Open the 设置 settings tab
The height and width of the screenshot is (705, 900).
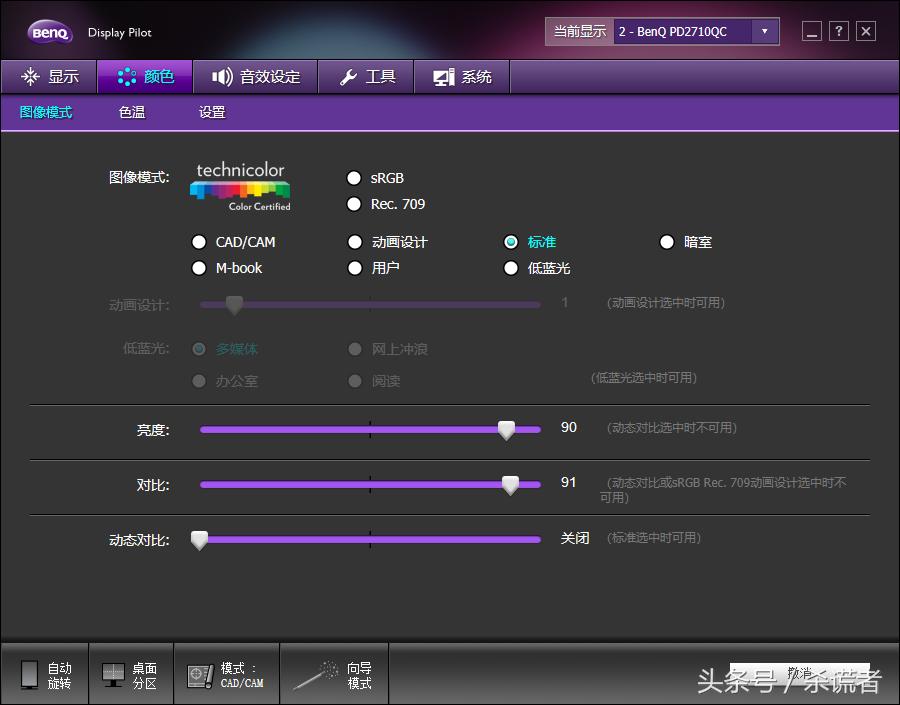[x=211, y=113]
